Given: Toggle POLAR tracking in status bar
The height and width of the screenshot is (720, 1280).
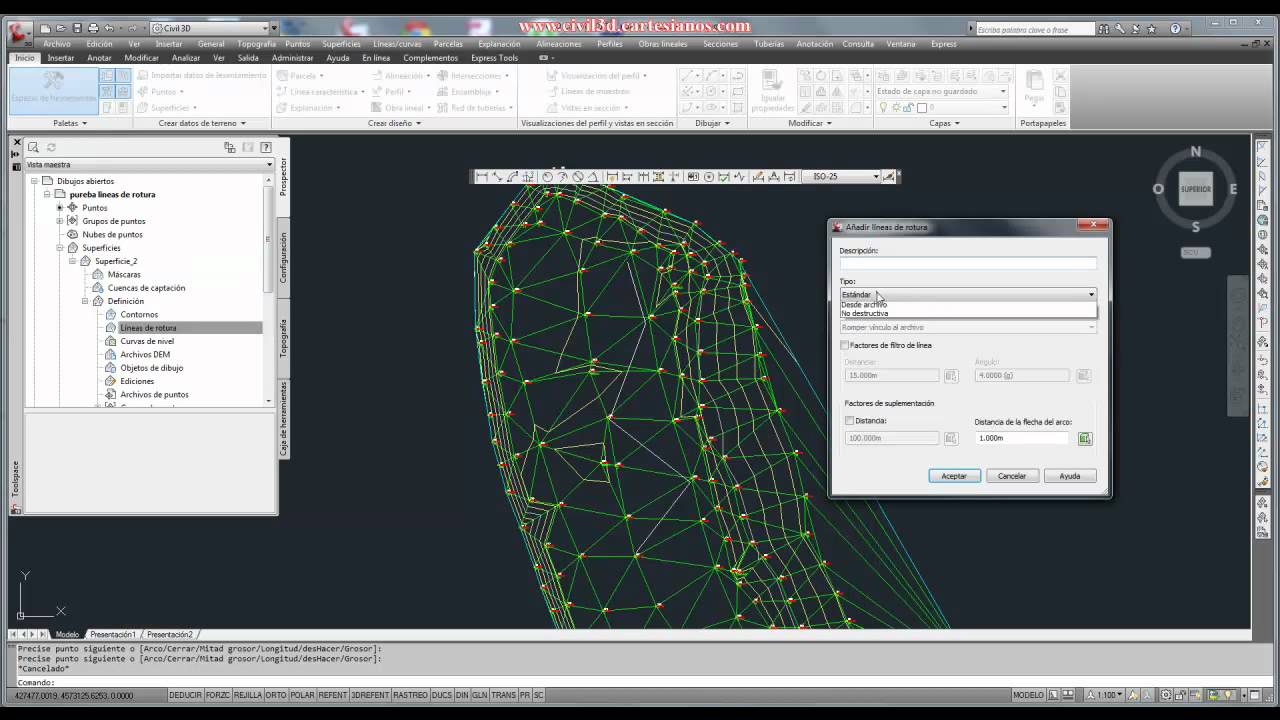Looking at the screenshot, I should pos(302,695).
